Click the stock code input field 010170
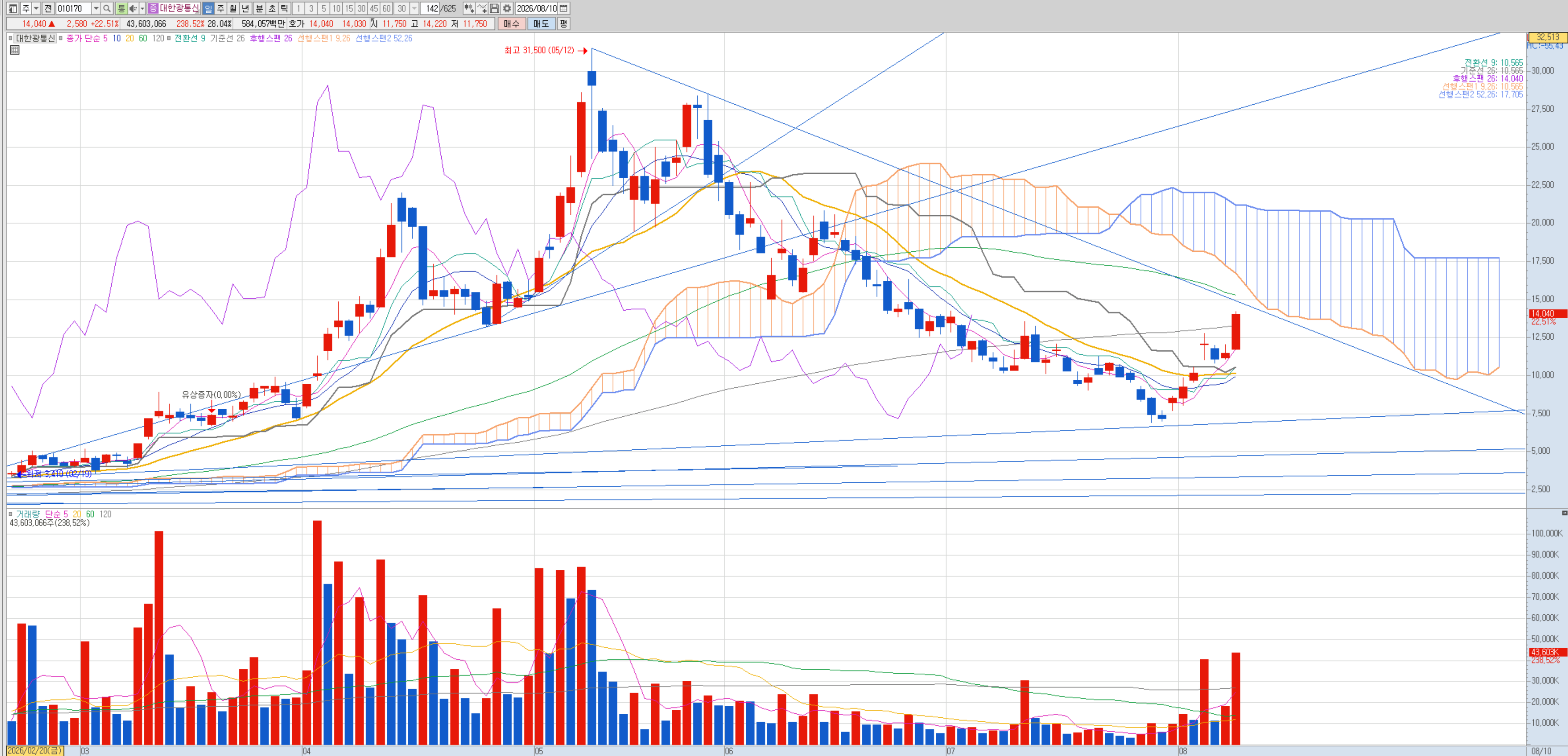Viewport: 1568px width, 756px height. coord(73,8)
